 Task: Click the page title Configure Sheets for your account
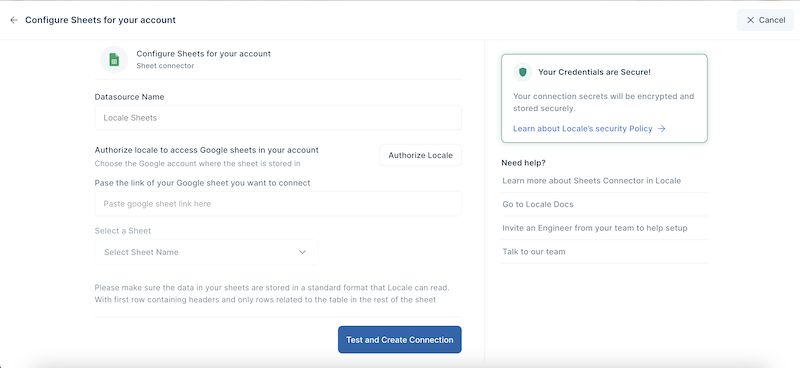click(101, 20)
